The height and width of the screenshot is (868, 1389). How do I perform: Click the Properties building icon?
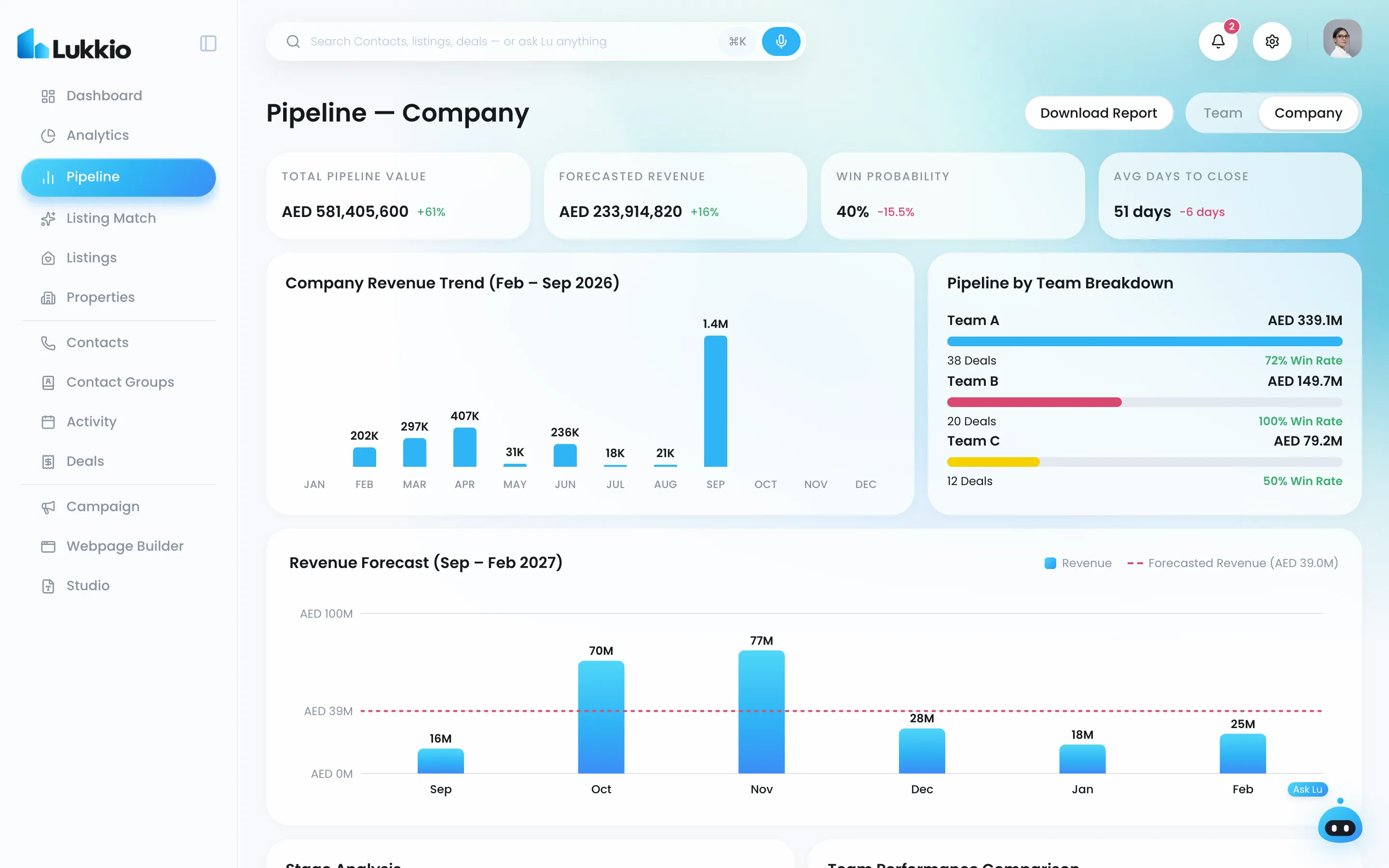(48, 298)
